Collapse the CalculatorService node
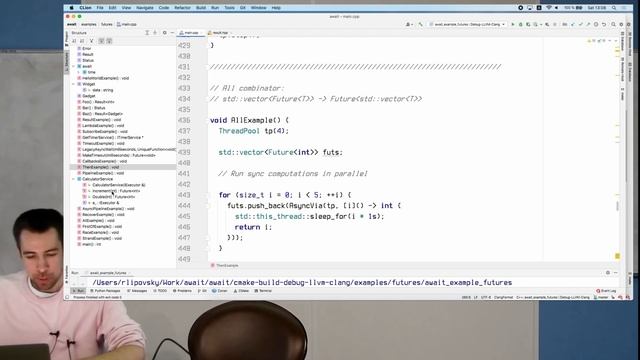Image resolution: width=640 pixels, height=360 pixels. point(74,179)
